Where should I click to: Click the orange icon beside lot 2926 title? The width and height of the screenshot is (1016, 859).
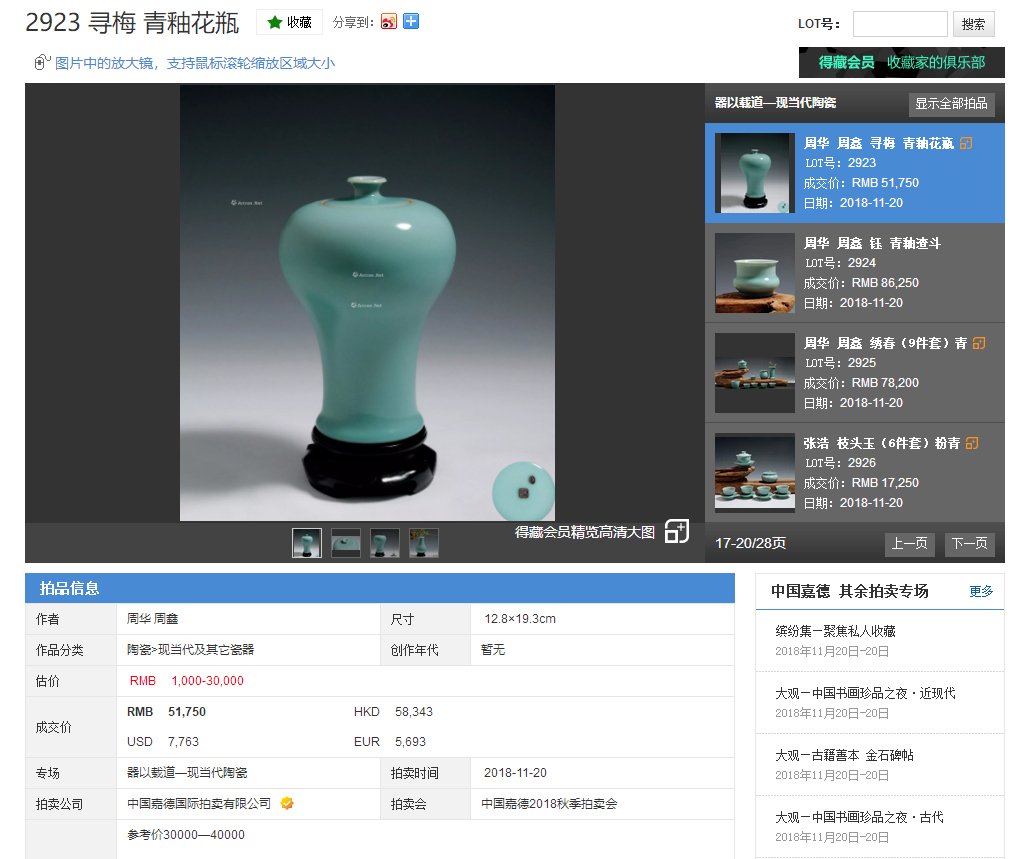[x=972, y=443]
